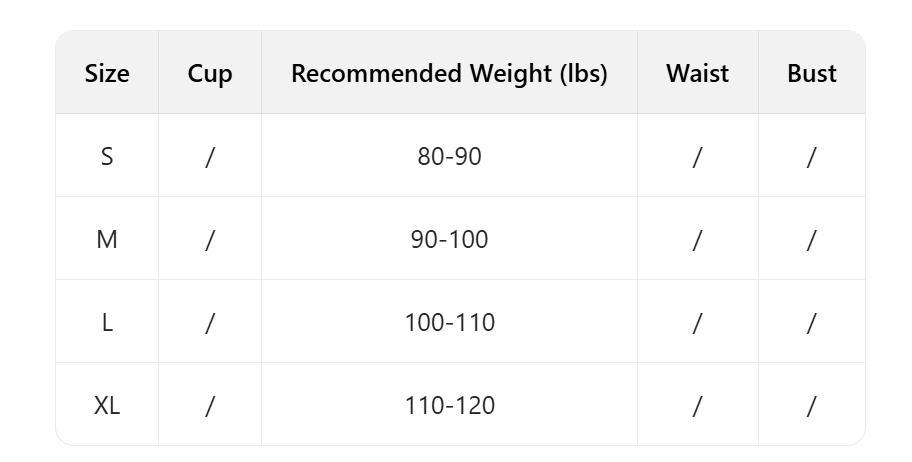Click the Size column header
The height and width of the screenshot is (462, 912).
click(107, 73)
